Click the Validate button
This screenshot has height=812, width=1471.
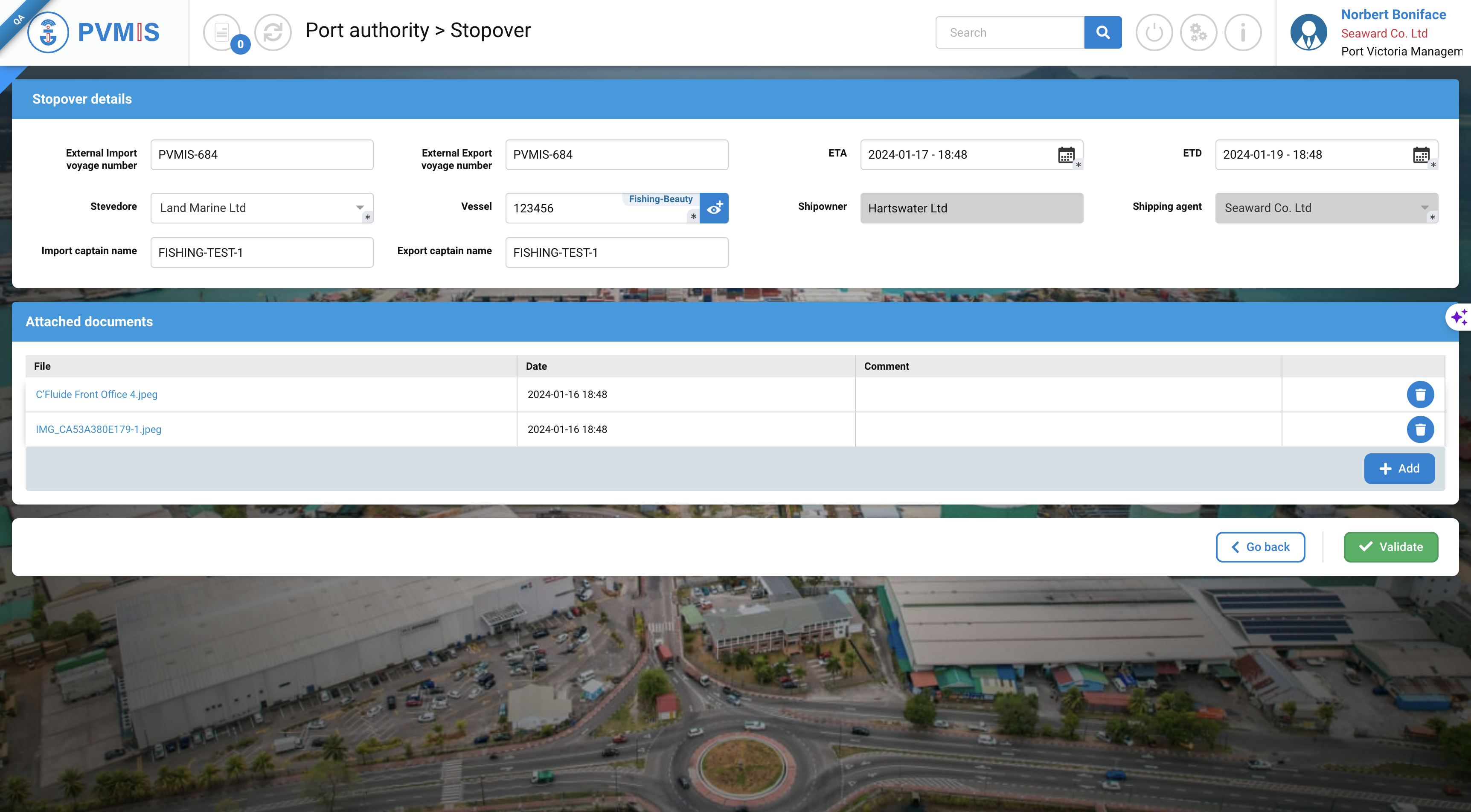click(1390, 547)
